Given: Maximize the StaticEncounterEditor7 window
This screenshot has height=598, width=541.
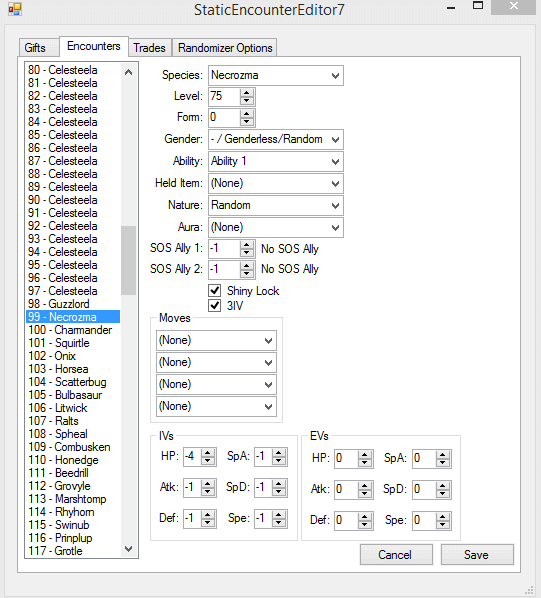Looking at the screenshot, I should point(478,6).
